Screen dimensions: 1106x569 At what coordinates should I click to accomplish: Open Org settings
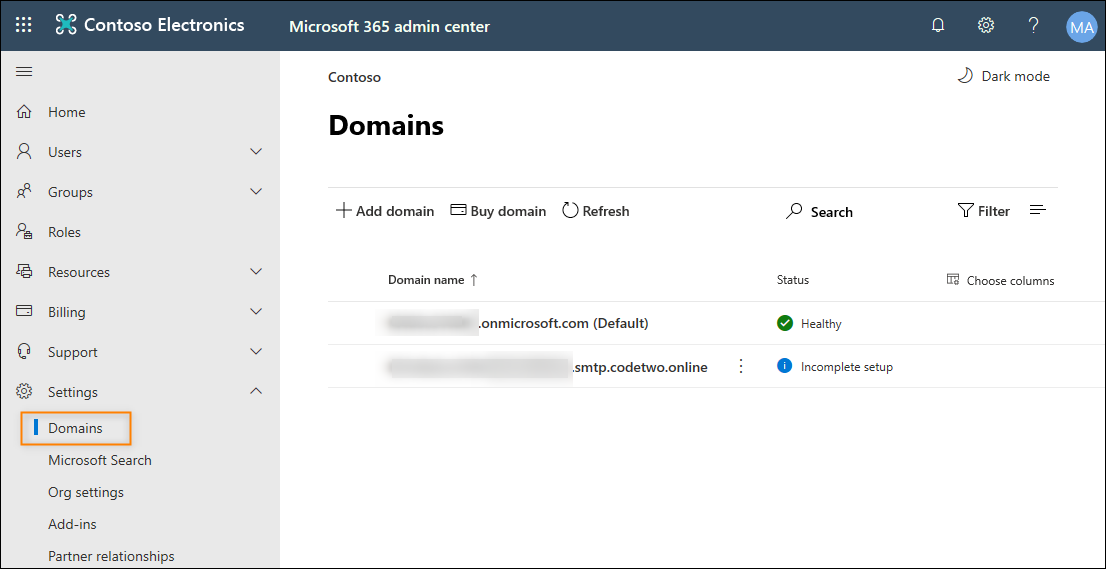(x=86, y=492)
